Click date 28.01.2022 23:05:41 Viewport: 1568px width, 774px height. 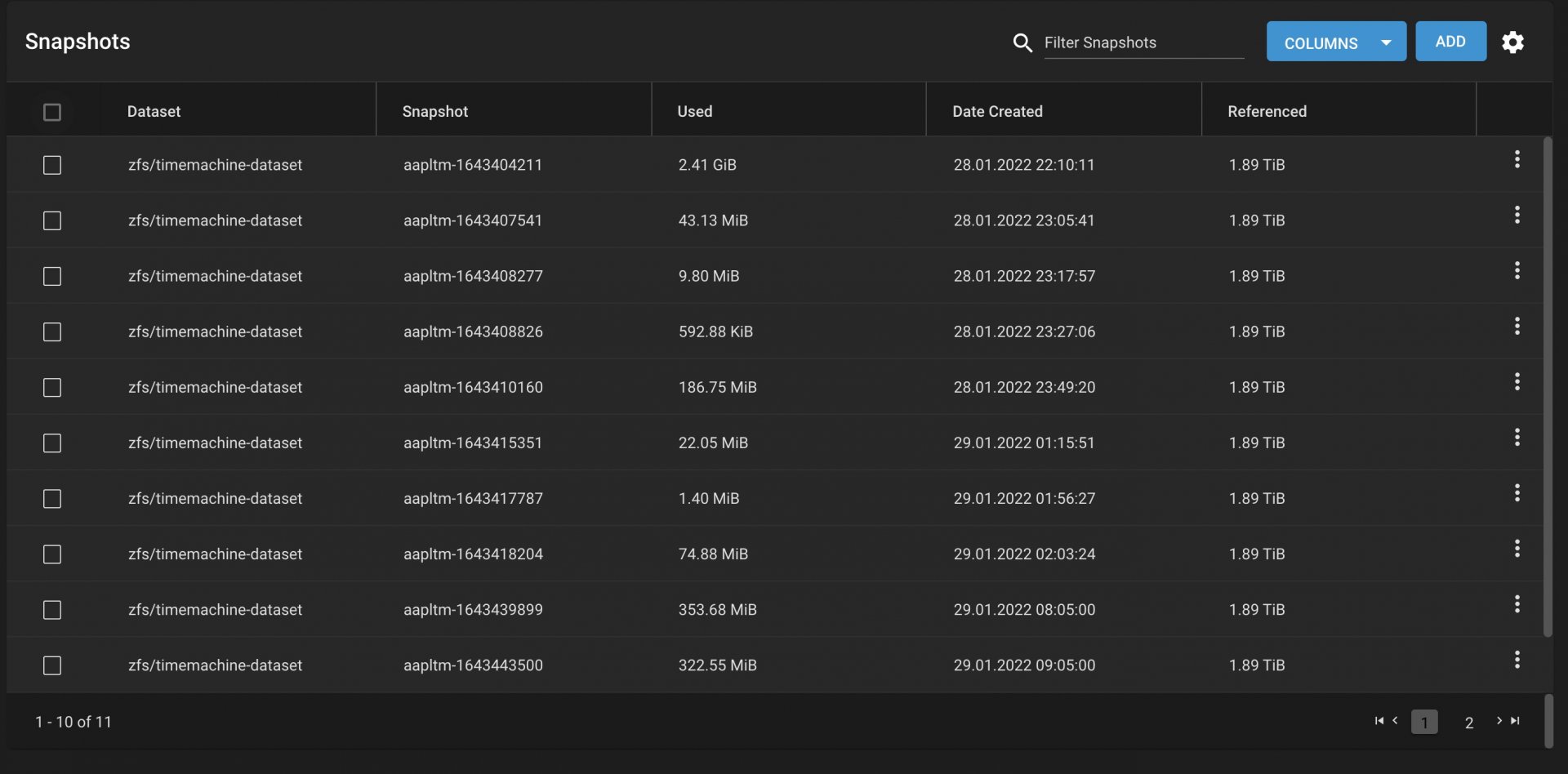[x=1024, y=220]
